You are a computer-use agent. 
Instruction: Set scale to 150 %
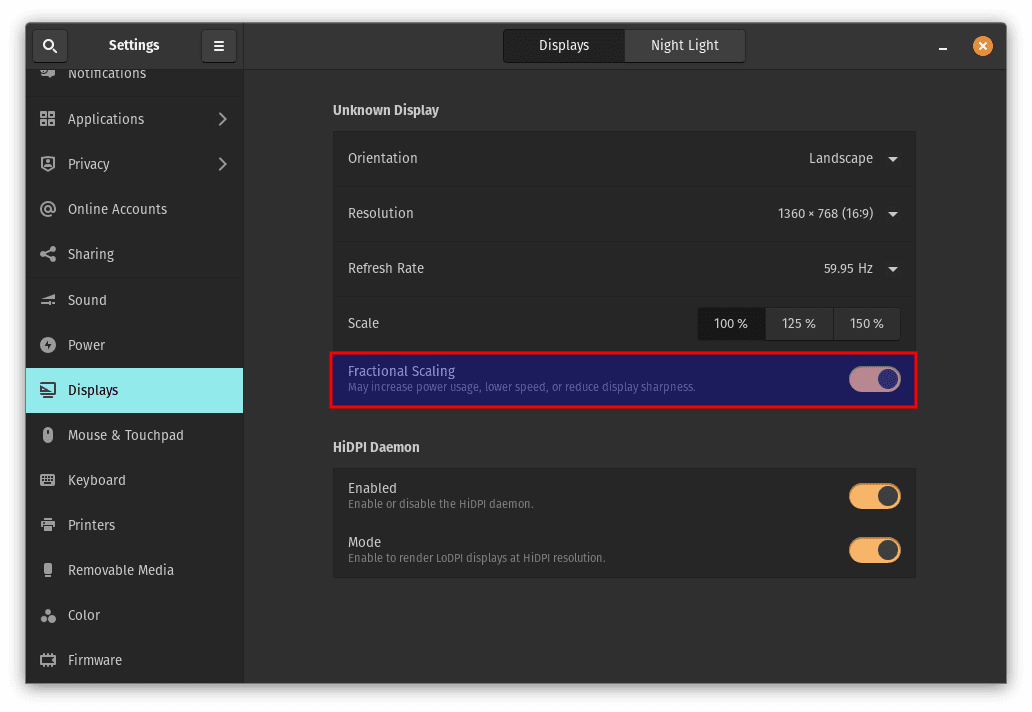[867, 324]
